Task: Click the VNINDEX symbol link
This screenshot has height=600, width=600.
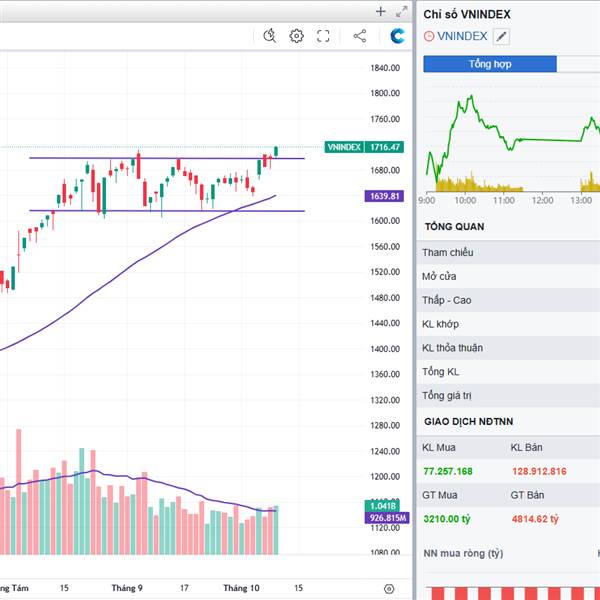Action: [x=462, y=37]
